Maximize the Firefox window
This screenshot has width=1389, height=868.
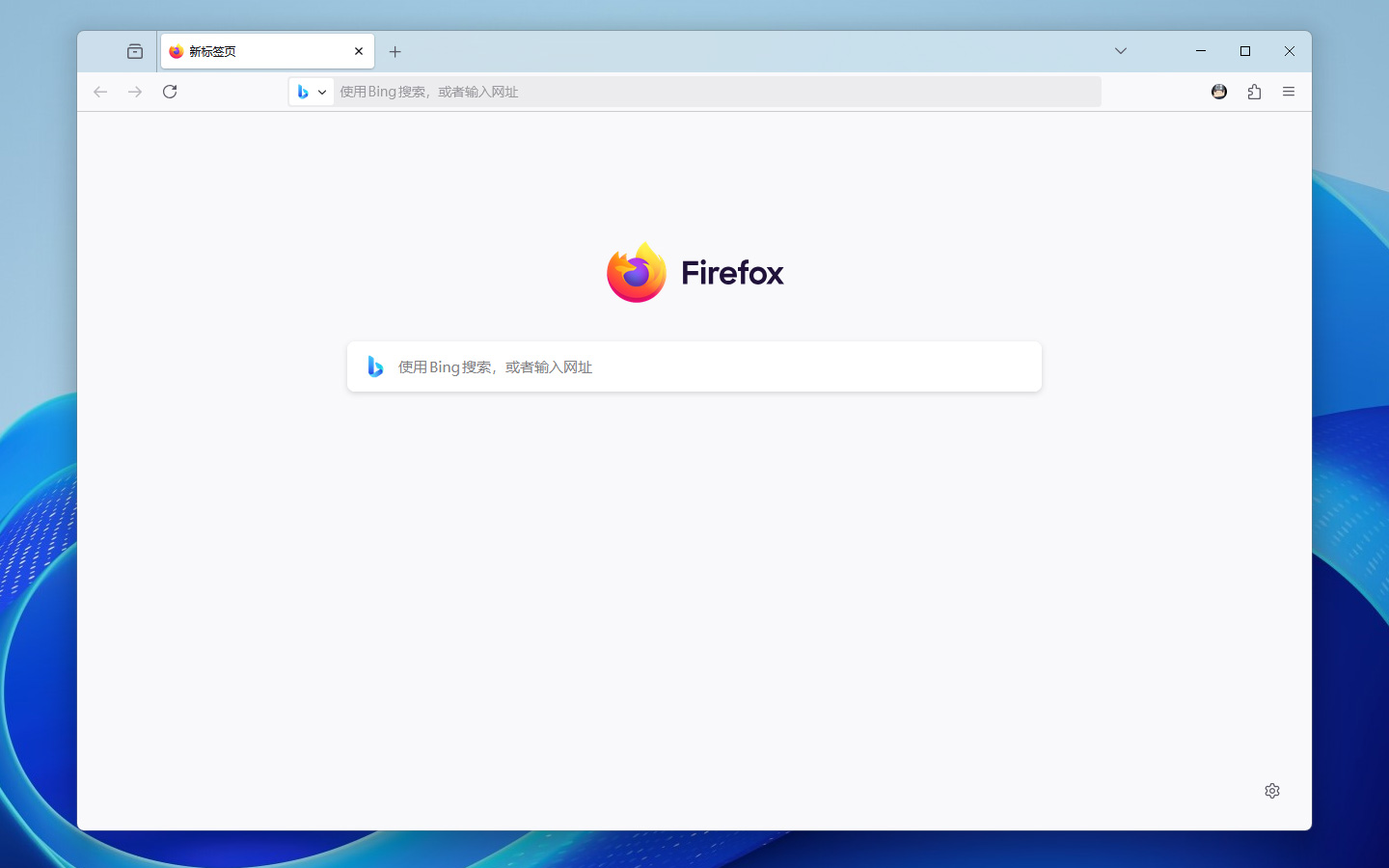[x=1245, y=51]
